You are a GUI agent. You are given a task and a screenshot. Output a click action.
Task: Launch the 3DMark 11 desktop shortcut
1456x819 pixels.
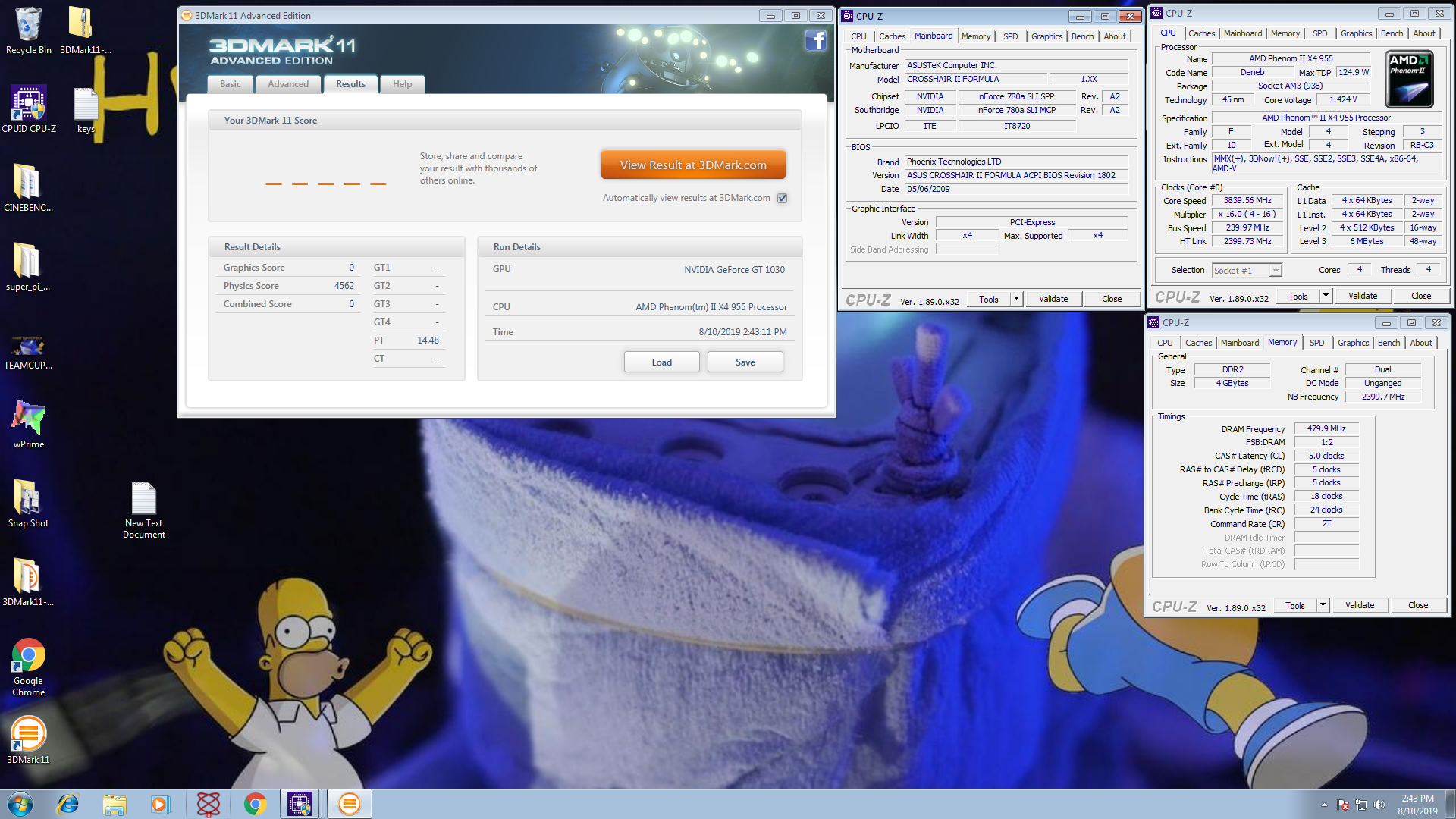[28, 740]
